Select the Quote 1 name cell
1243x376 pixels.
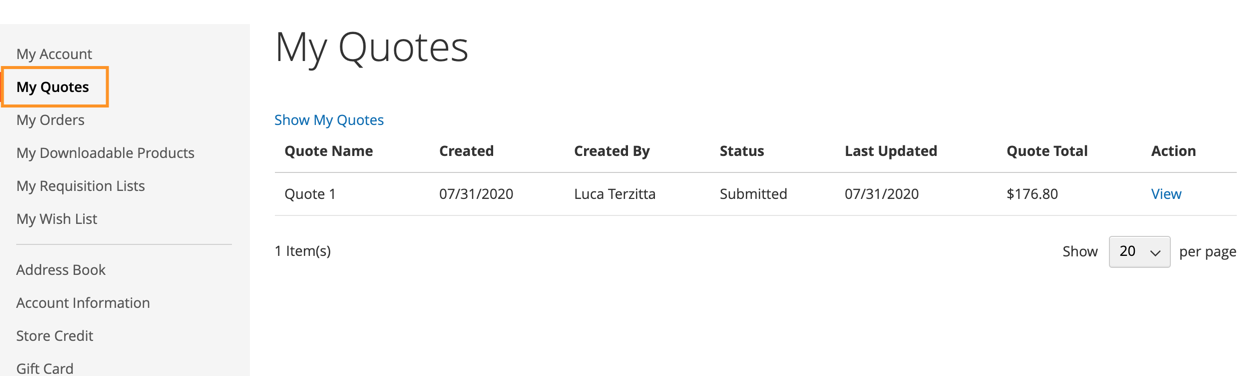coord(310,194)
